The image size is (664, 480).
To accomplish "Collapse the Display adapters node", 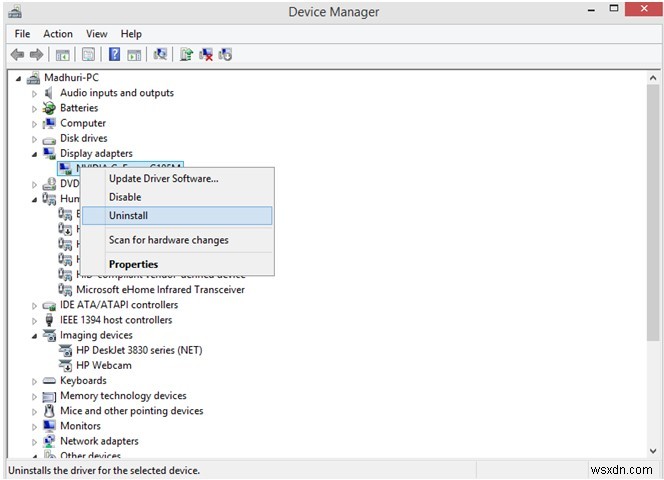I will (34, 155).
